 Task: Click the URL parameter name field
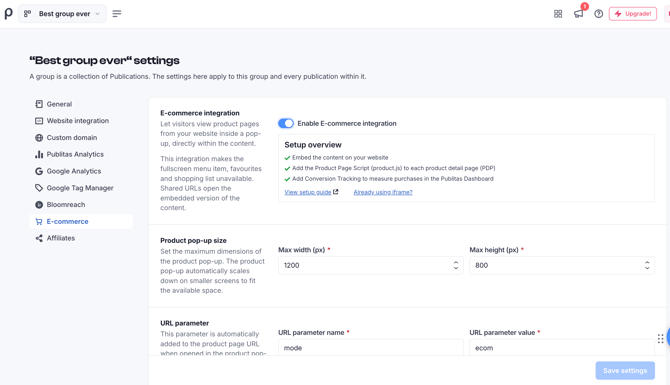[370, 347]
